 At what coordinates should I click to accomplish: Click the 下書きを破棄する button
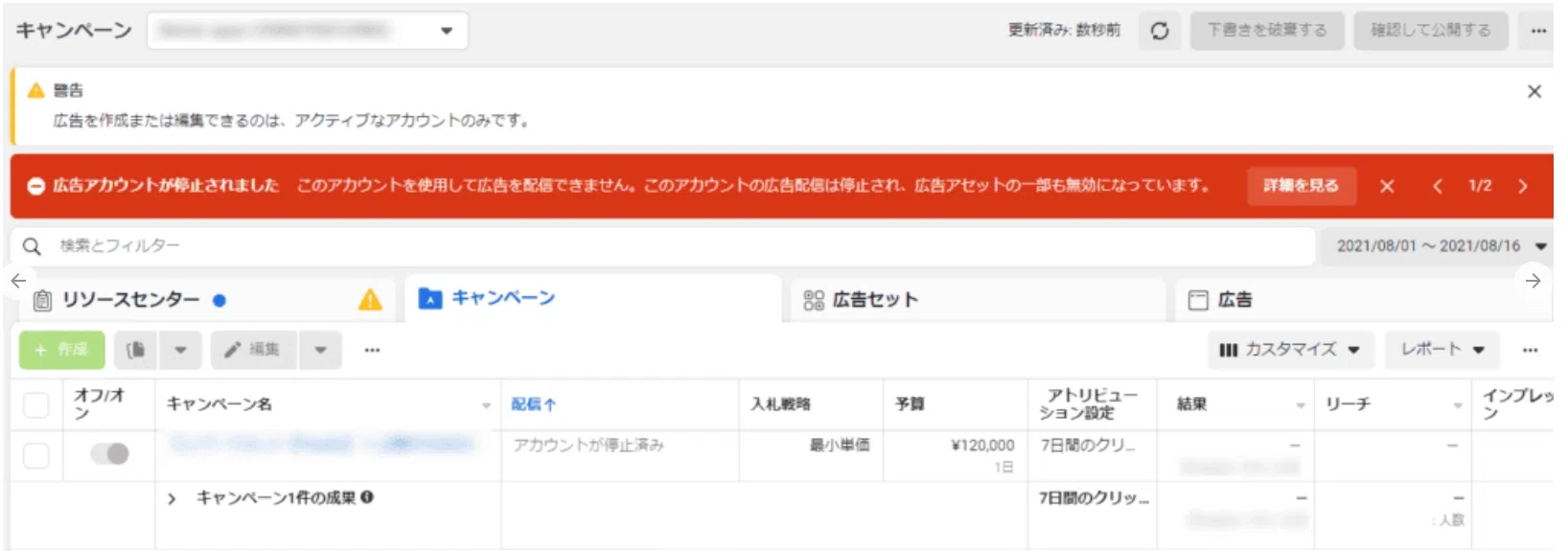(x=1267, y=31)
